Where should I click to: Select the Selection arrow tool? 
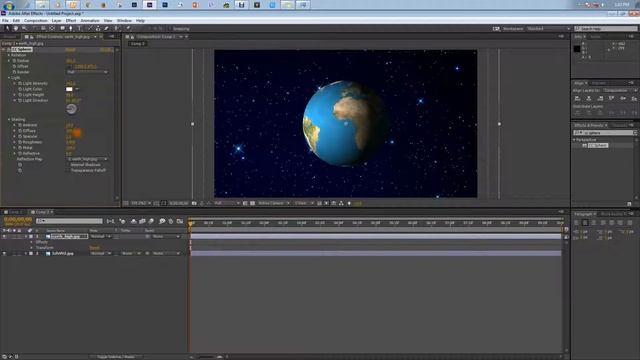point(7,28)
